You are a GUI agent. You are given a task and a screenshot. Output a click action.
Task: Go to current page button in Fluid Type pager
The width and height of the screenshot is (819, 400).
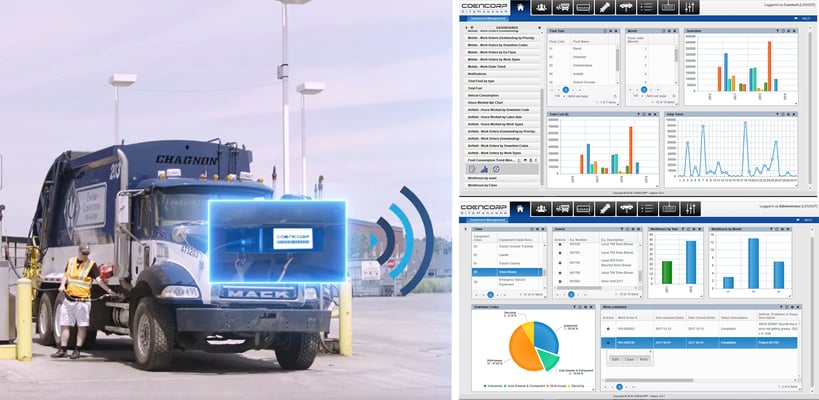click(x=566, y=90)
